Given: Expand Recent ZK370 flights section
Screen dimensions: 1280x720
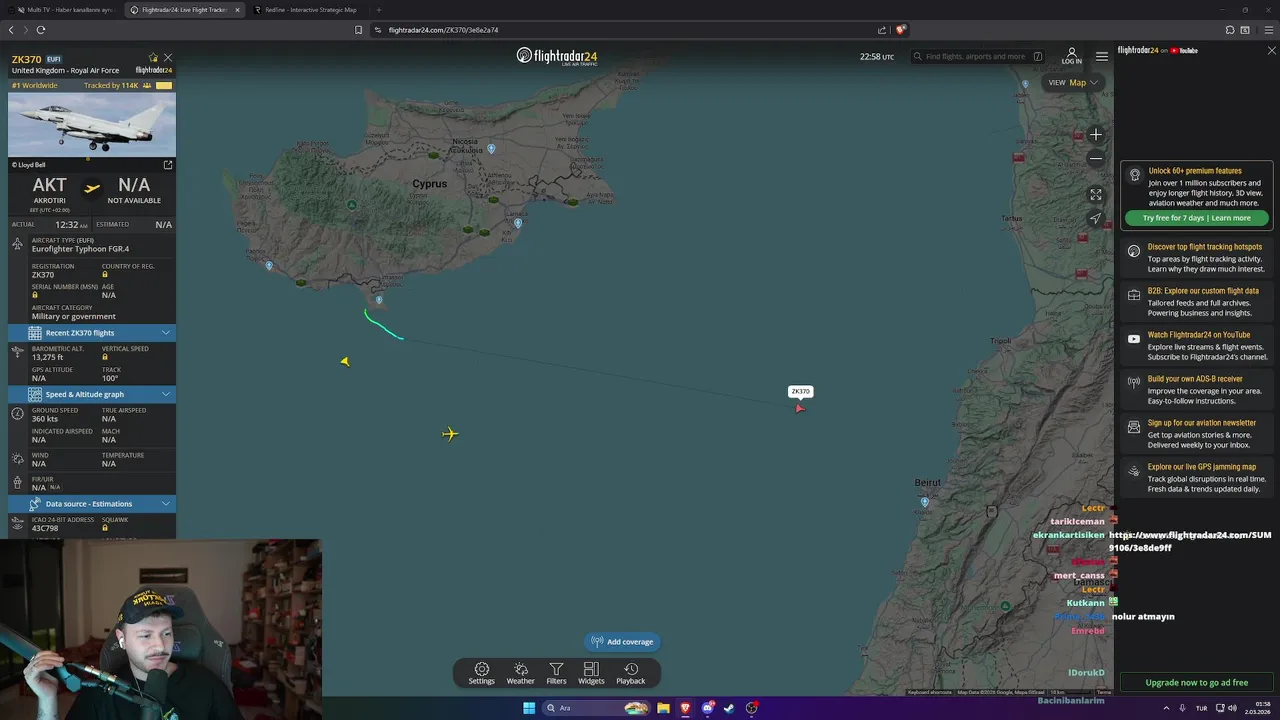Looking at the screenshot, I should click(x=92, y=333).
